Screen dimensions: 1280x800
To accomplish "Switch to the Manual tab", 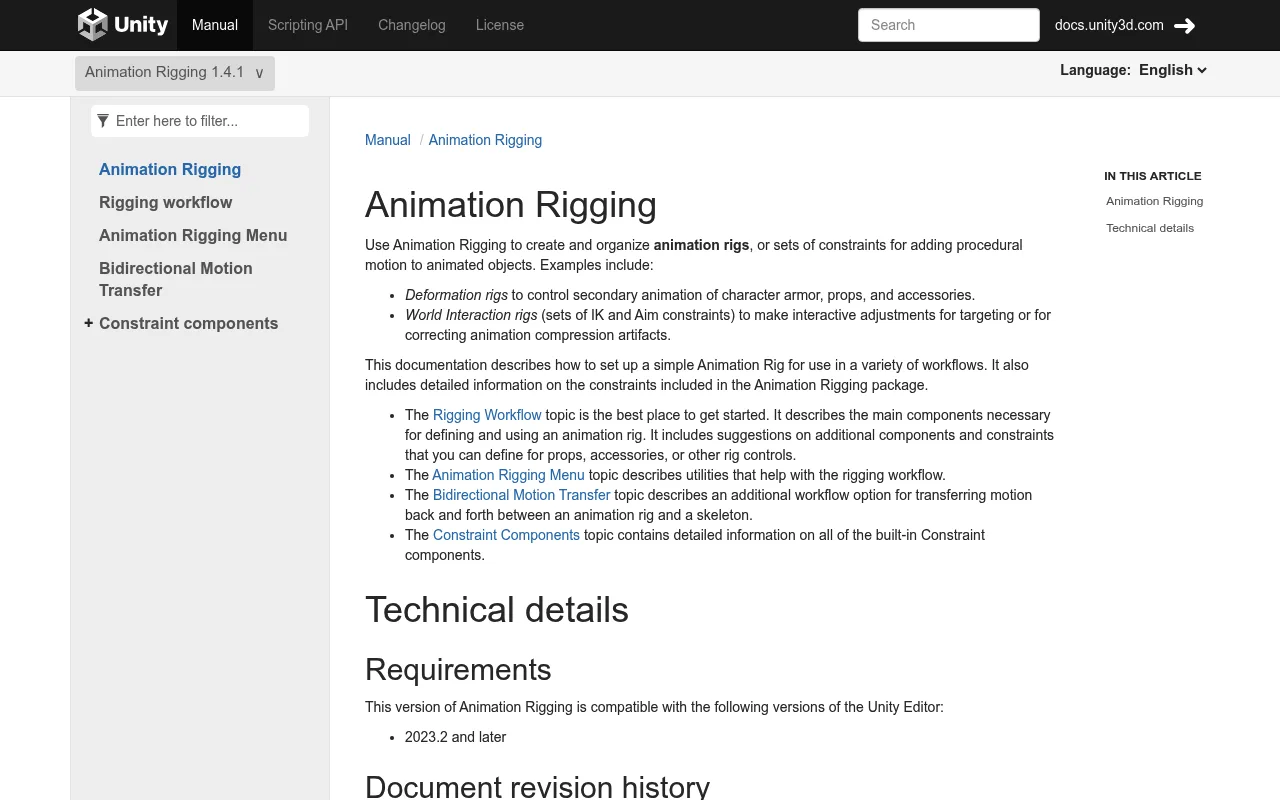I will pos(215,25).
